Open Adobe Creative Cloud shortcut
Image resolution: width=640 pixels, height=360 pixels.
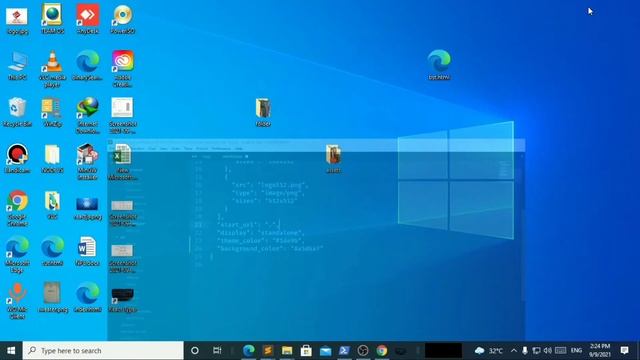(x=122, y=69)
